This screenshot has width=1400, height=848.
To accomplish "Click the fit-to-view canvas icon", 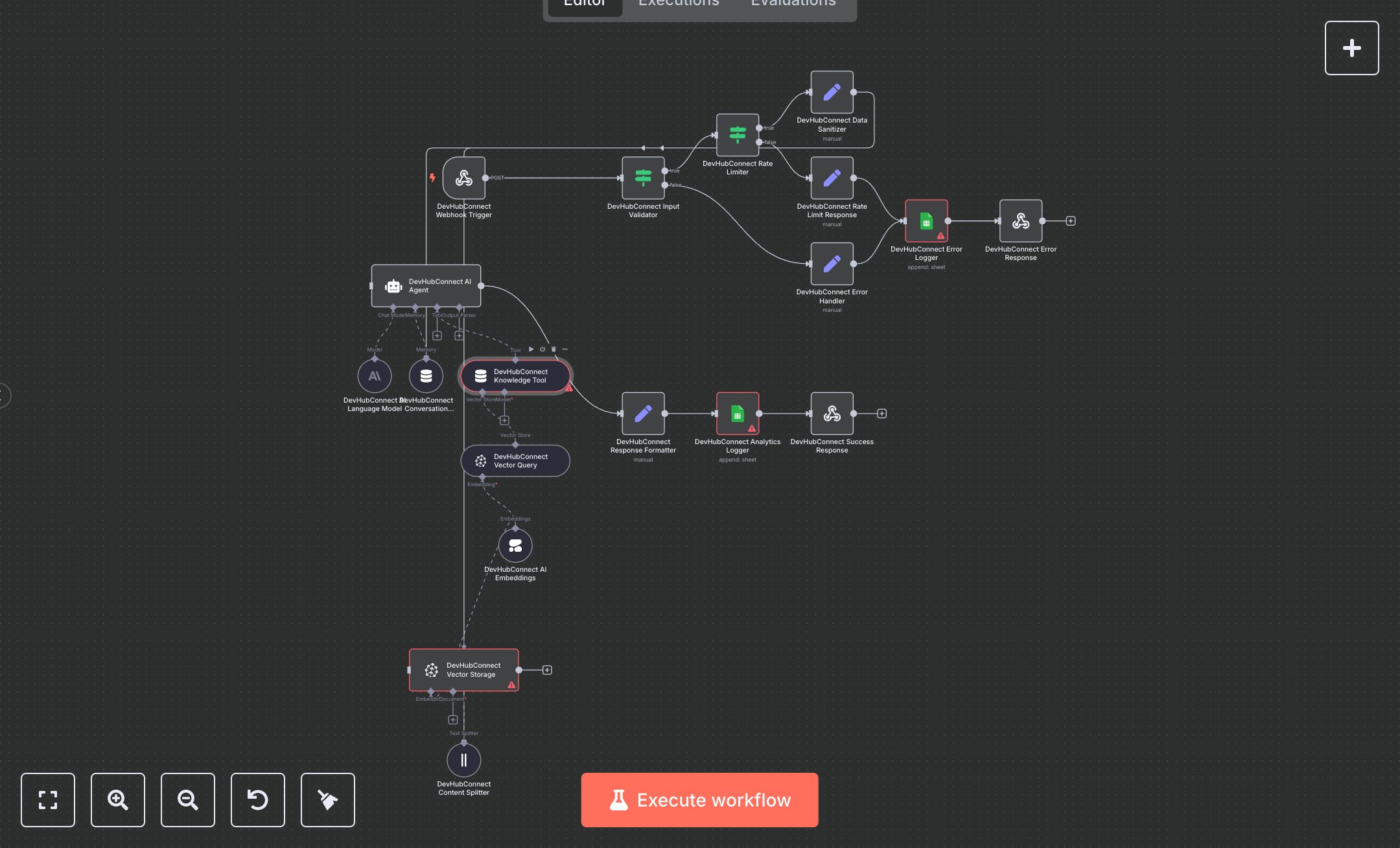I will click(48, 800).
